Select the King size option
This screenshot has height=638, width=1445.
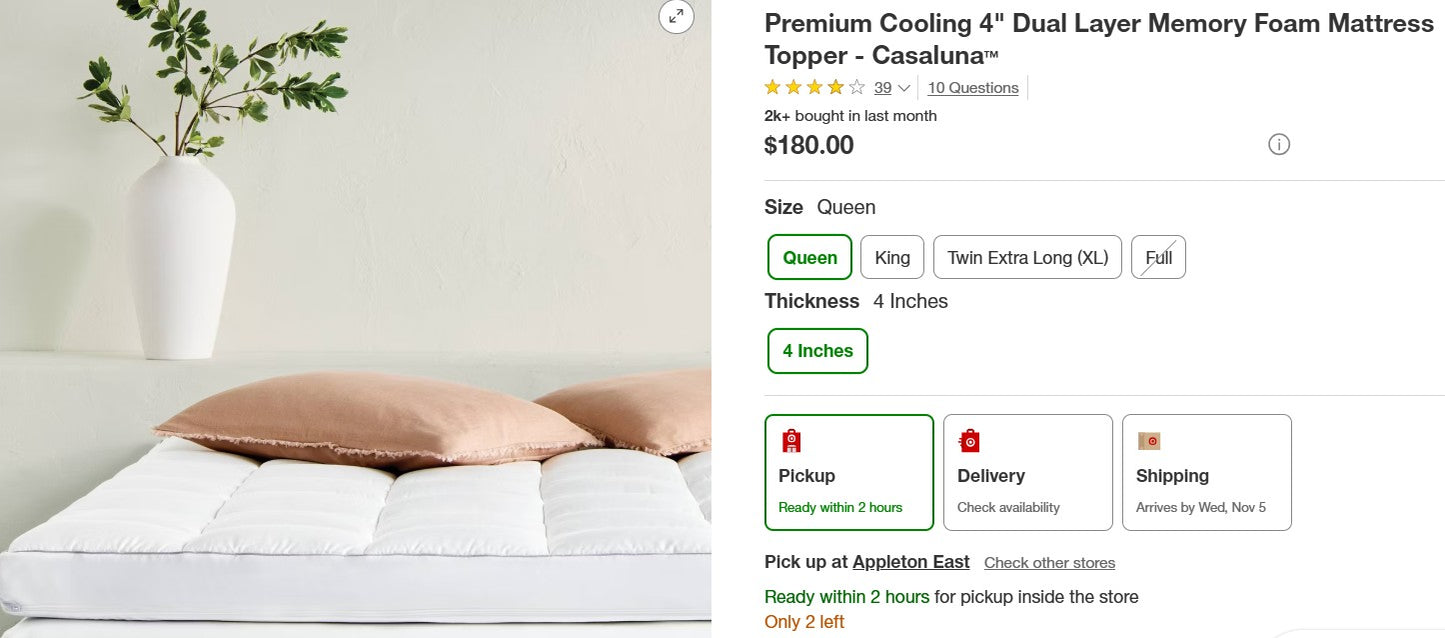click(x=891, y=257)
